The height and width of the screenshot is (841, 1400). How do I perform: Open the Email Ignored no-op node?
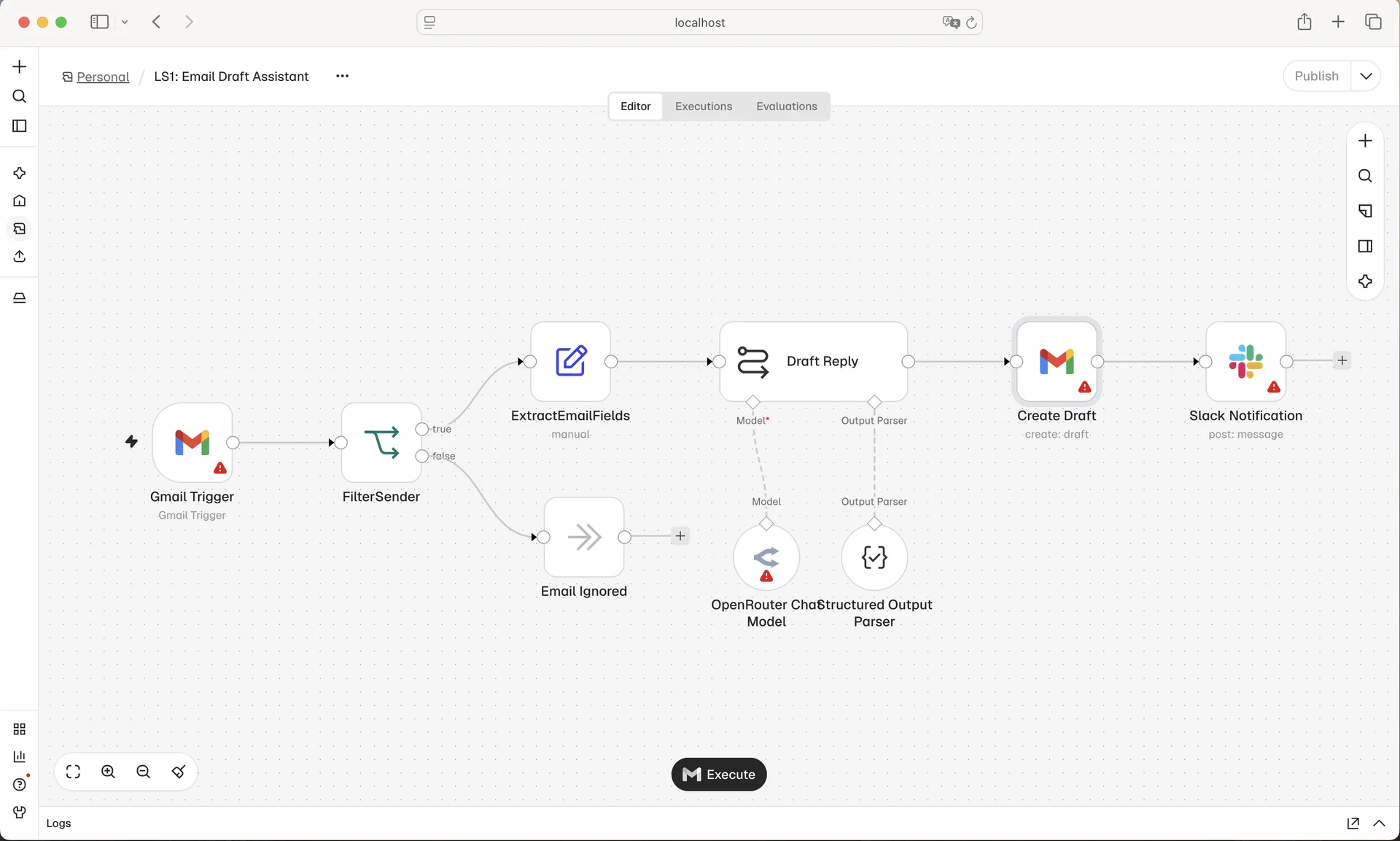point(584,537)
